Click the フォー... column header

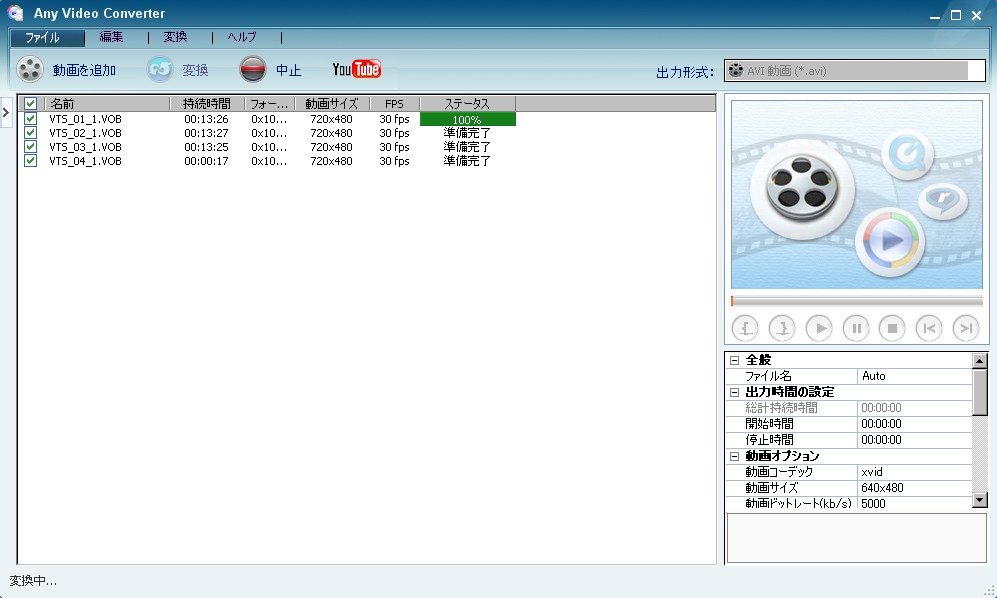pos(270,104)
